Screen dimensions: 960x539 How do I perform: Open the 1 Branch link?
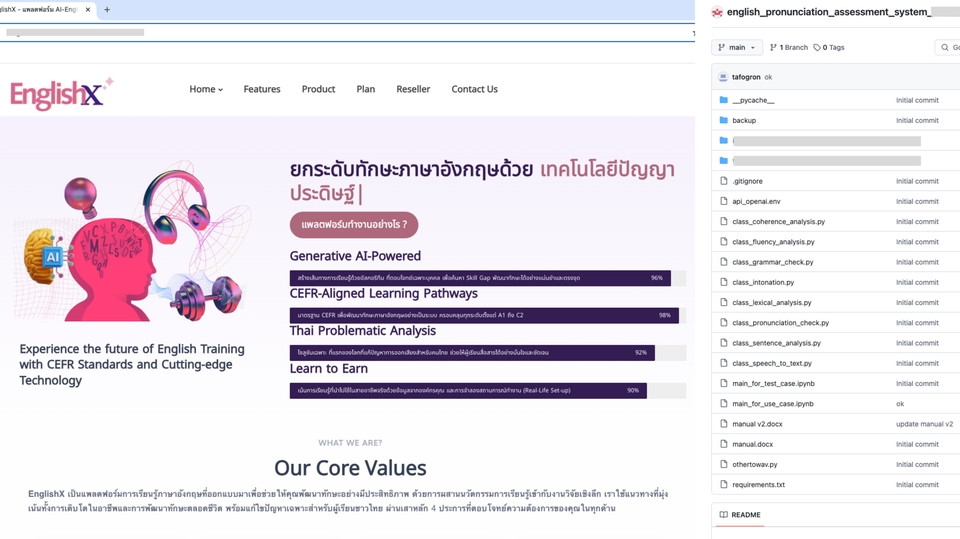pos(790,47)
